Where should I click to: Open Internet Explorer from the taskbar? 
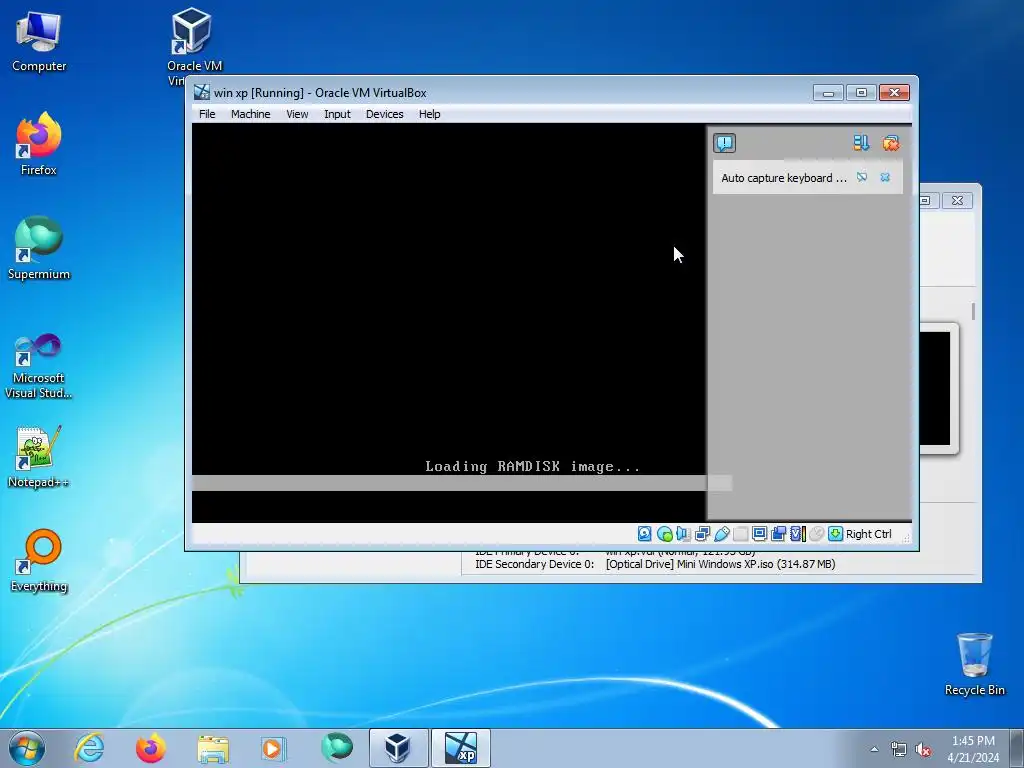(x=89, y=748)
